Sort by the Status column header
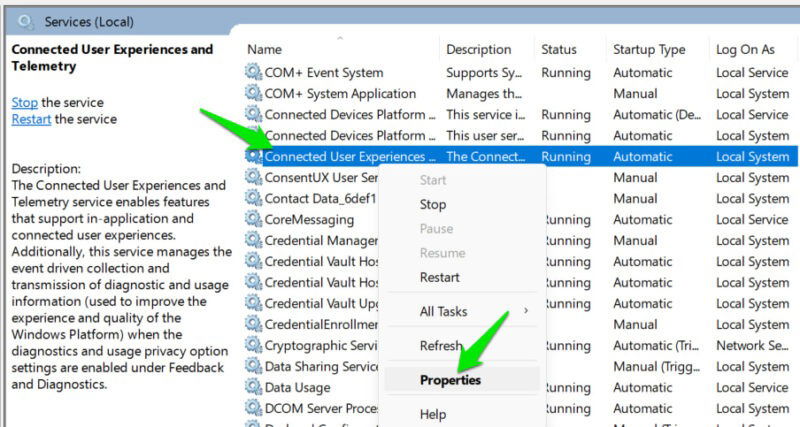This screenshot has width=800, height=427. (x=559, y=49)
